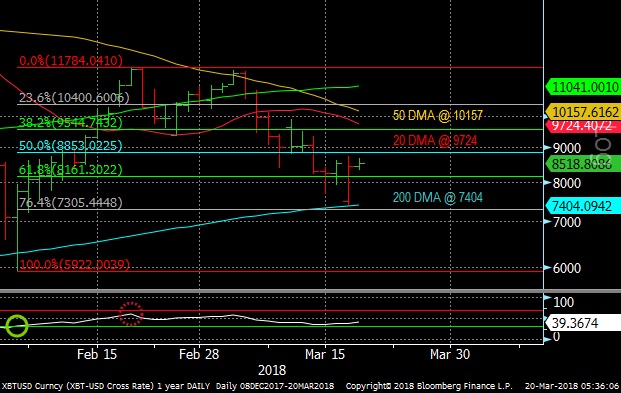Click the green 8518.8086 last price tag

pyautogui.click(x=583, y=164)
